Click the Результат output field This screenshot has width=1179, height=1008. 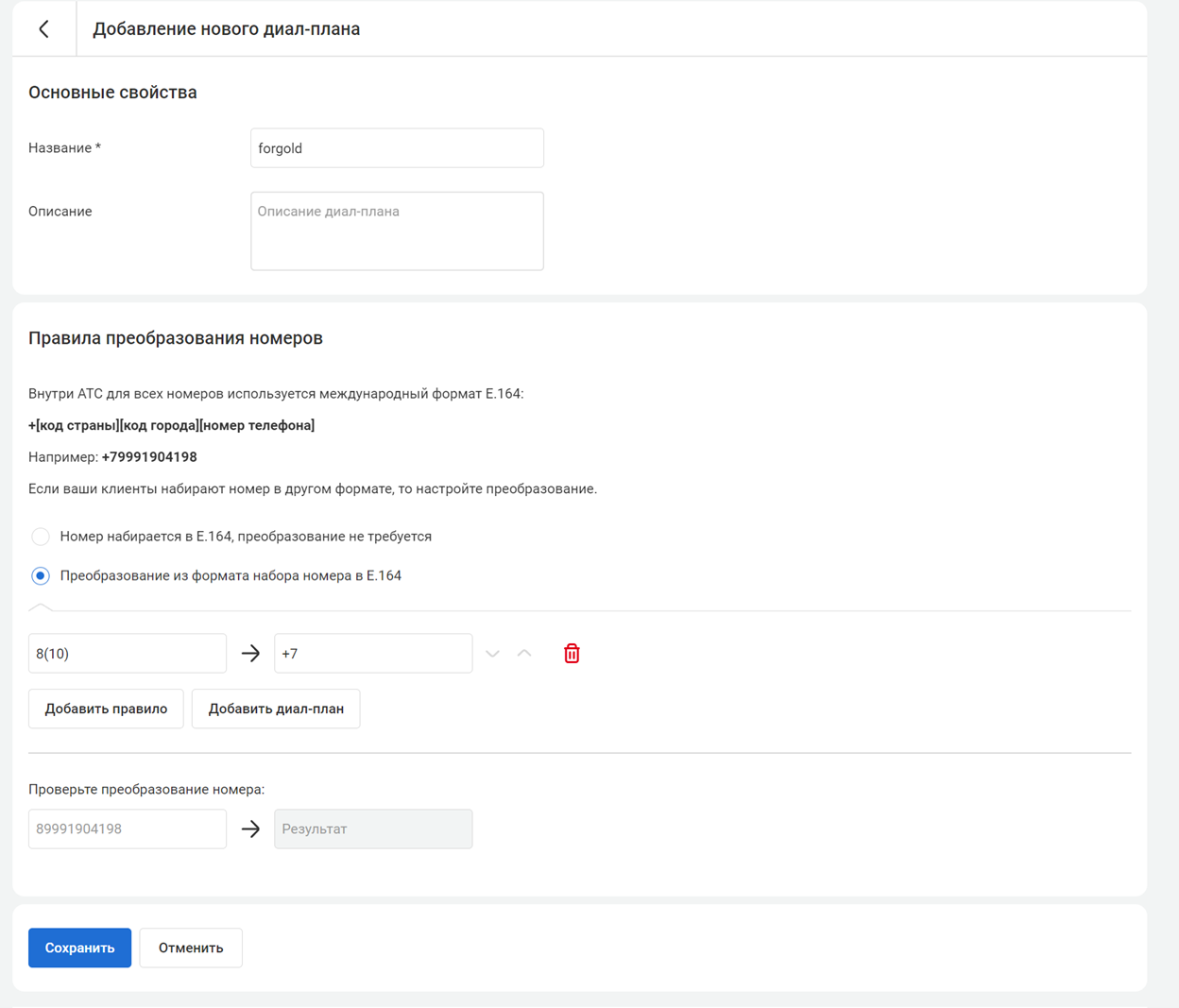373,829
